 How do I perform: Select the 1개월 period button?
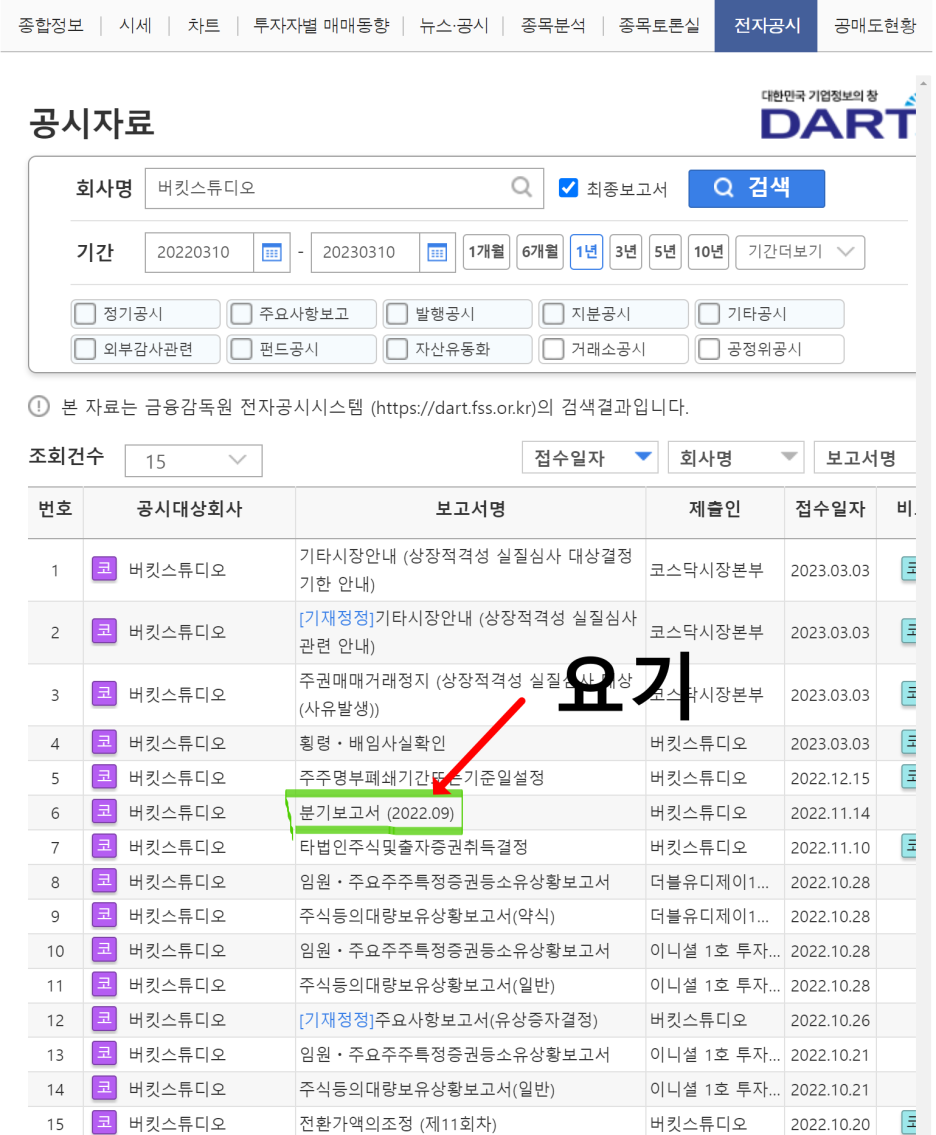(486, 252)
